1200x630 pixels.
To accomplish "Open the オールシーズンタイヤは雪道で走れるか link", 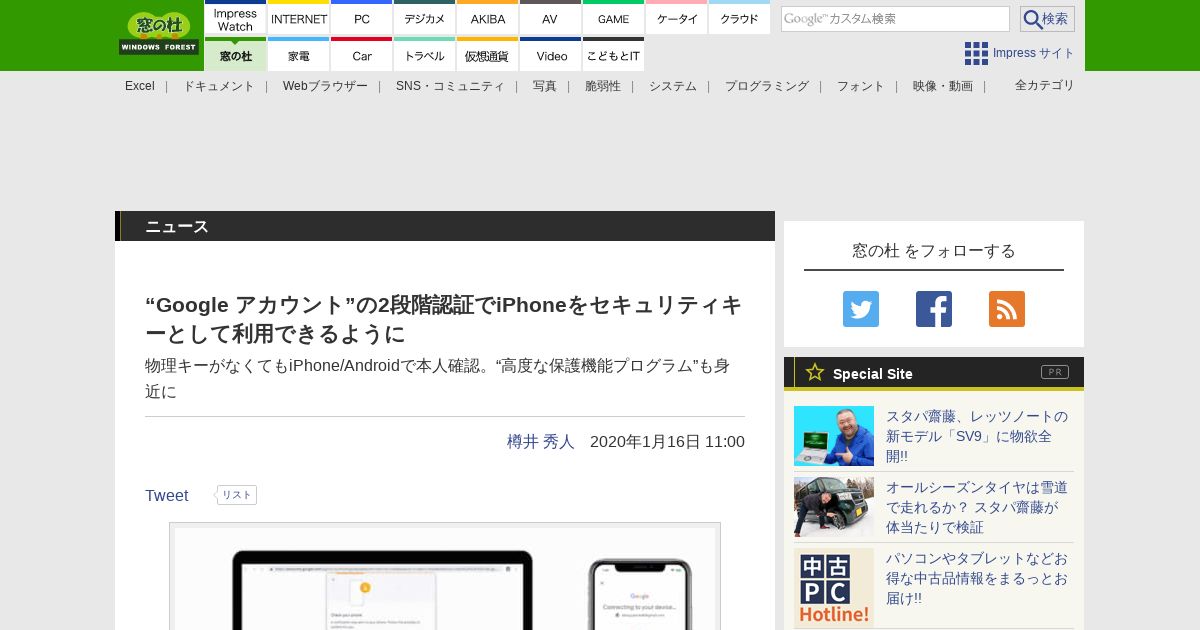I will (977, 507).
